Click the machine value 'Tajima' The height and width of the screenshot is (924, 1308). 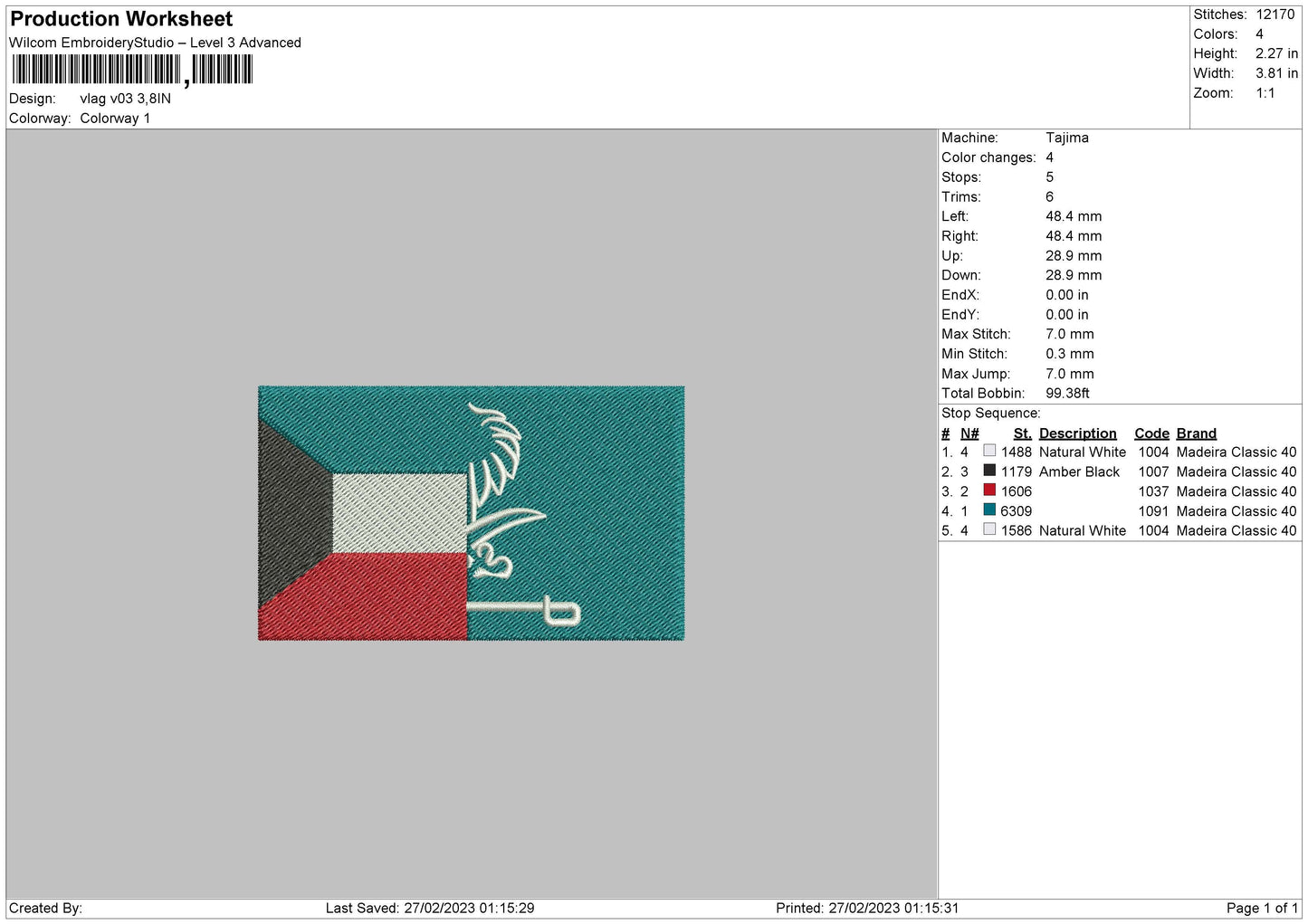pyautogui.click(x=1067, y=138)
